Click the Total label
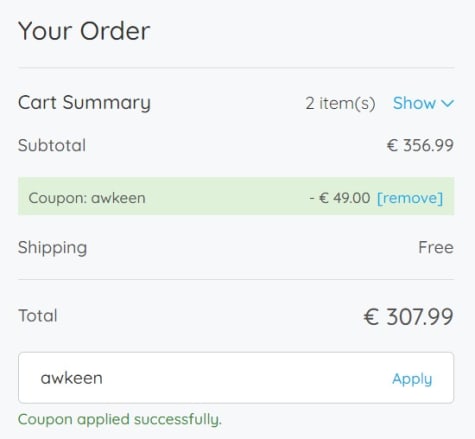The height and width of the screenshot is (439, 475). tap(38, 316)
